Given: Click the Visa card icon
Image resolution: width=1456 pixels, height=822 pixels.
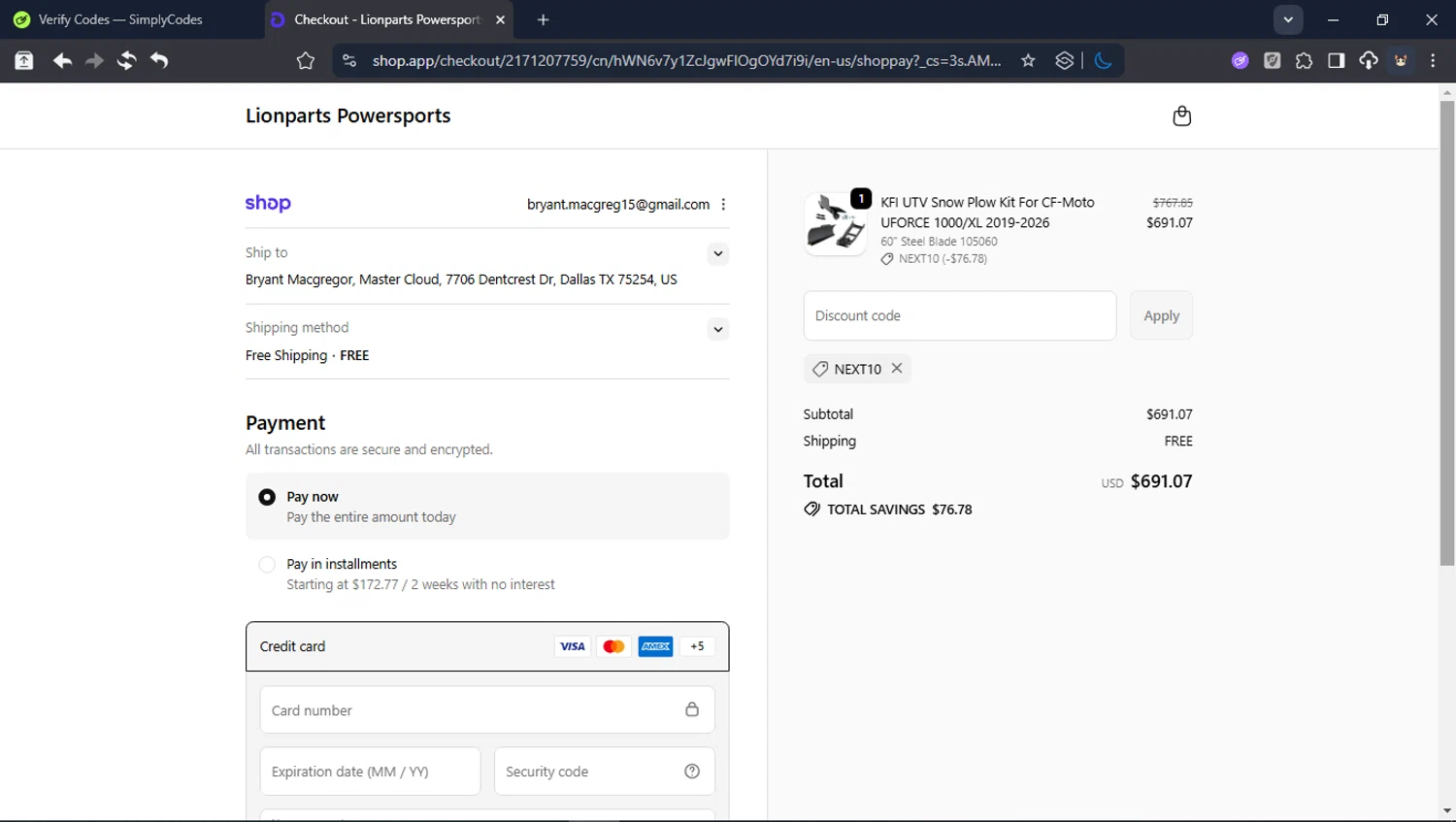Looking at the screenshot, I should click(x=573, y=646).
